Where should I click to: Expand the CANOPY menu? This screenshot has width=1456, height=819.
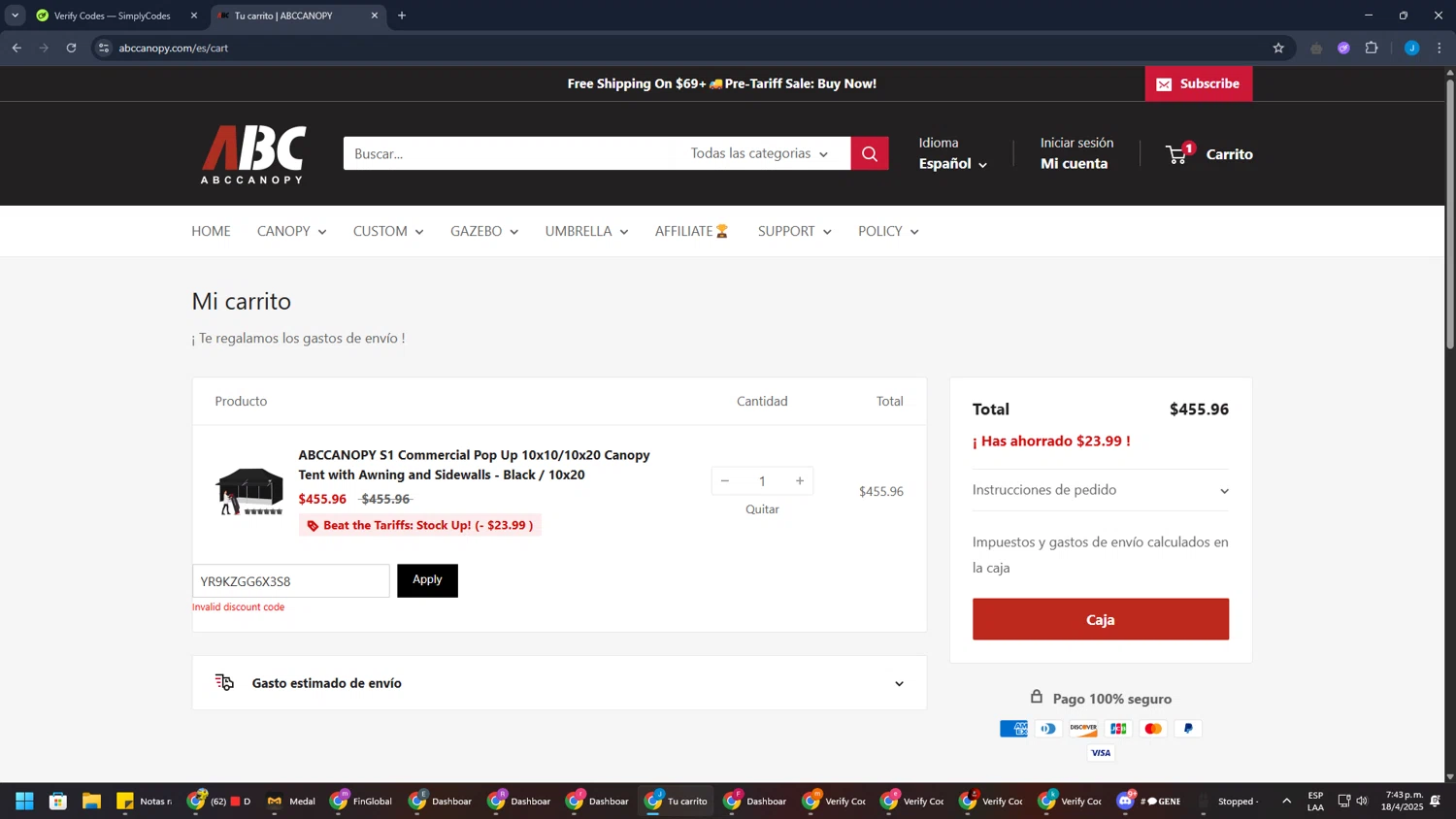coord(291,231)
